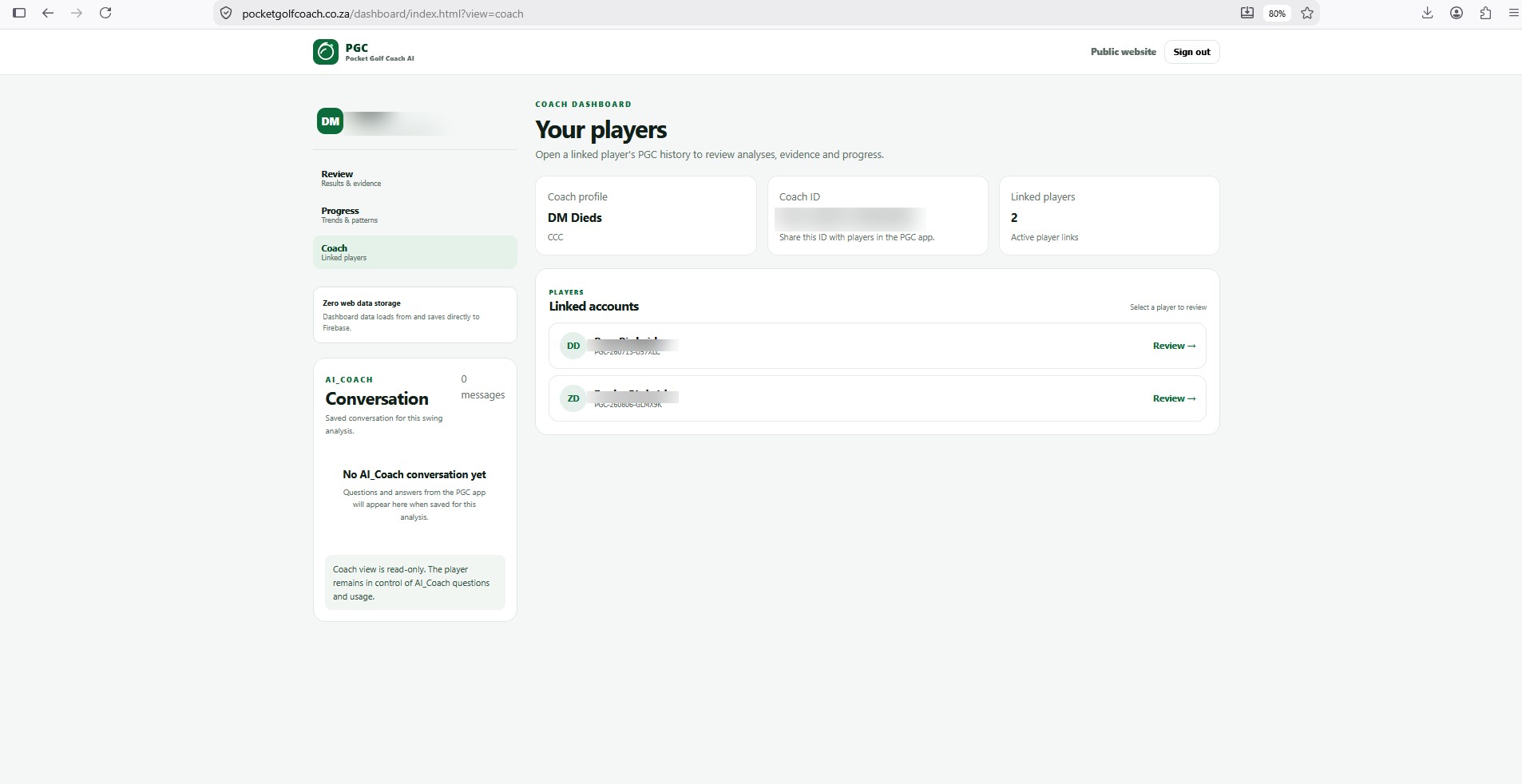Click the 'Coach view is read-only' note
Image resolution: width=1522 pixels, height=784 pixels.
(x=415, y=583)
